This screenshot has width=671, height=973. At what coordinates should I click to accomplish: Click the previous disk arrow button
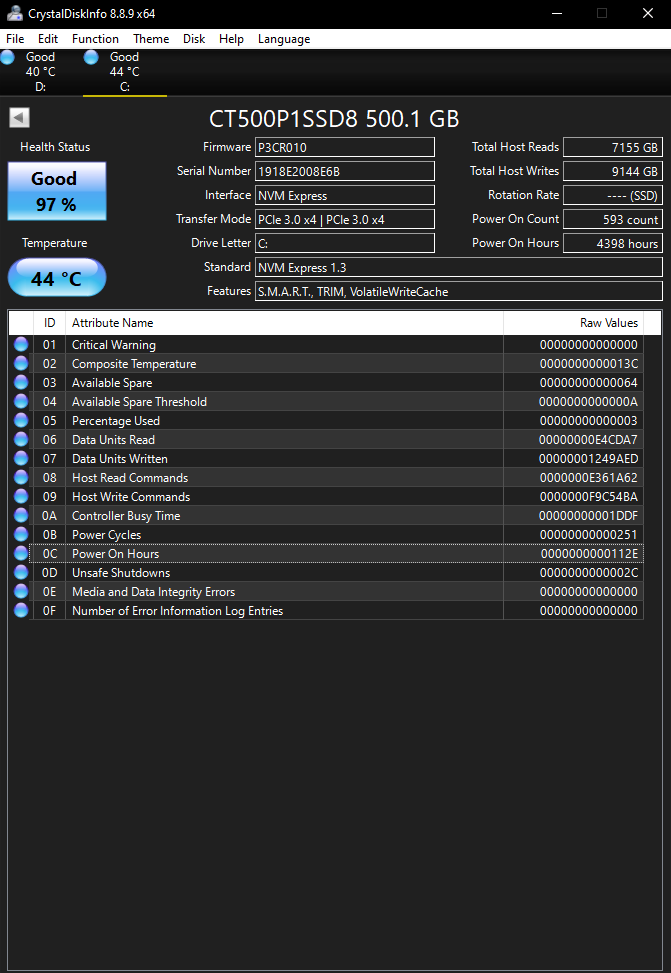click(19, 117)
